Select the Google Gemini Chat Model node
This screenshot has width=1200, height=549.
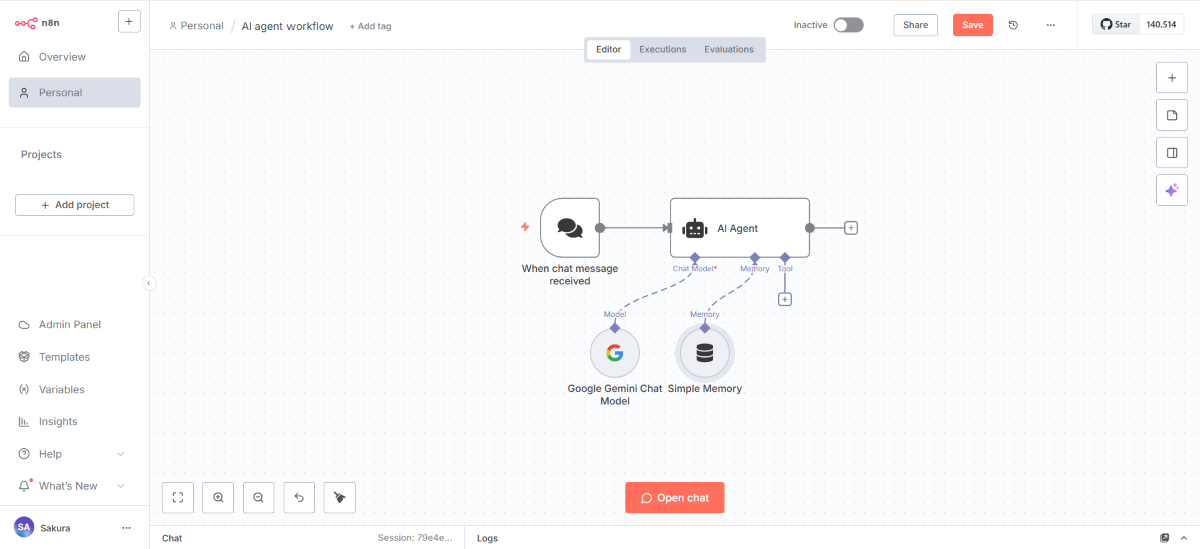click(614, 353)
